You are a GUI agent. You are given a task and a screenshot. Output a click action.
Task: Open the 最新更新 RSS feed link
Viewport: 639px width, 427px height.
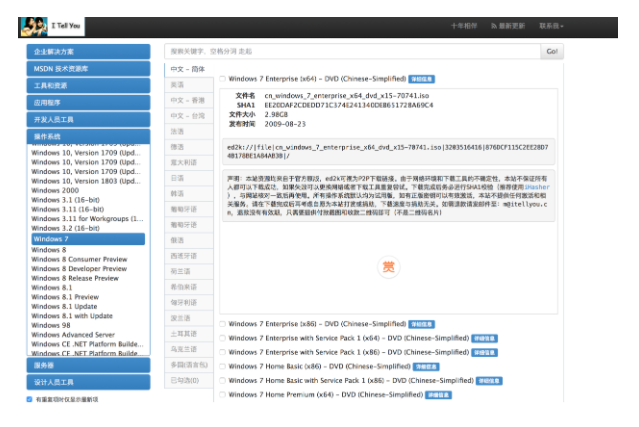(x=508, y=26)
